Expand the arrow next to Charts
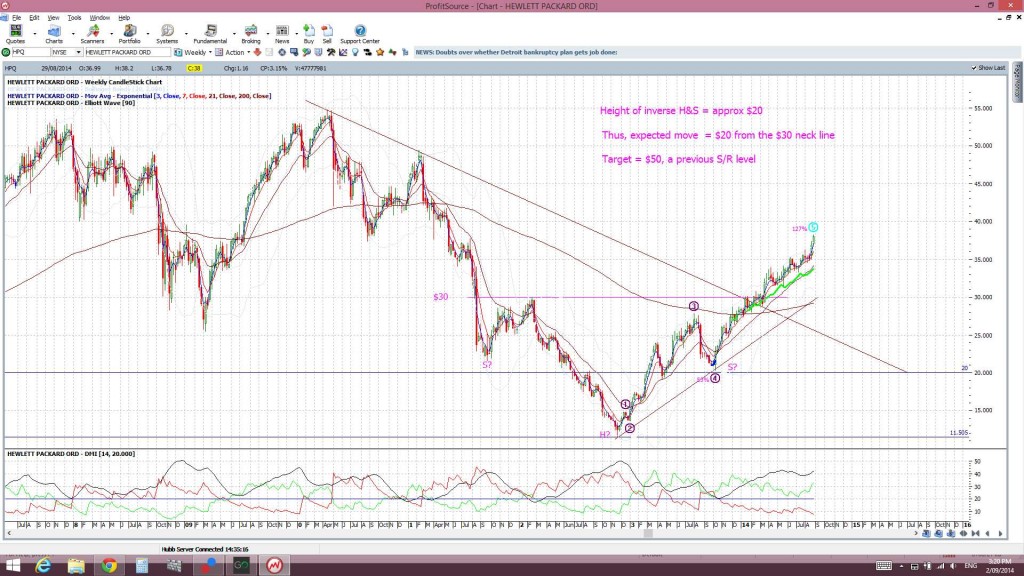The width and height of the screenshot is (1024, 576). click(x=73, y=33)
